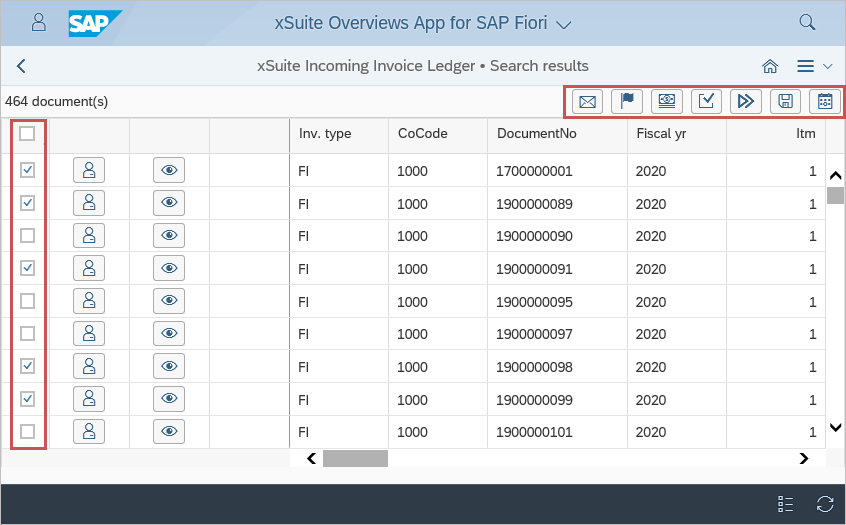Uncheck row for document 1700000001
Screen dimensions: 846x525
[x=27, y=170]
